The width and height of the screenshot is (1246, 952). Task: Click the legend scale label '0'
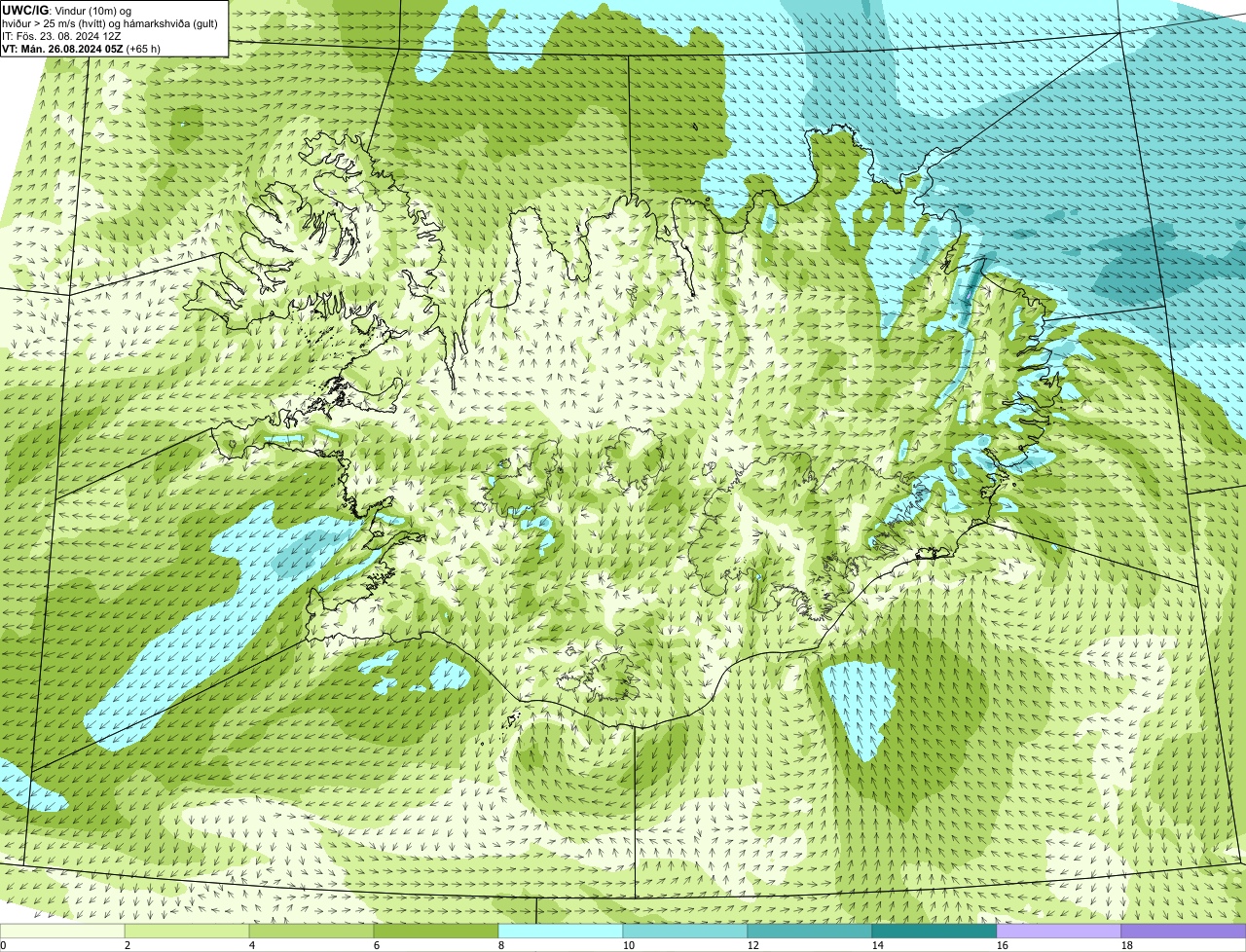click(x=4, y=945)
